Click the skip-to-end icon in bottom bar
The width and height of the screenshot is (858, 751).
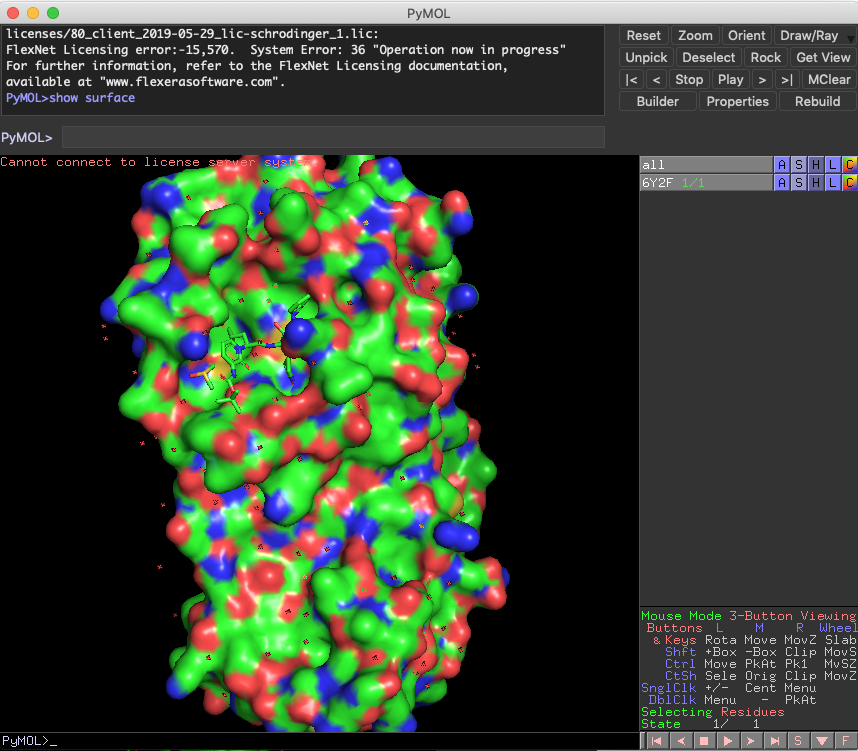point(775,741)
